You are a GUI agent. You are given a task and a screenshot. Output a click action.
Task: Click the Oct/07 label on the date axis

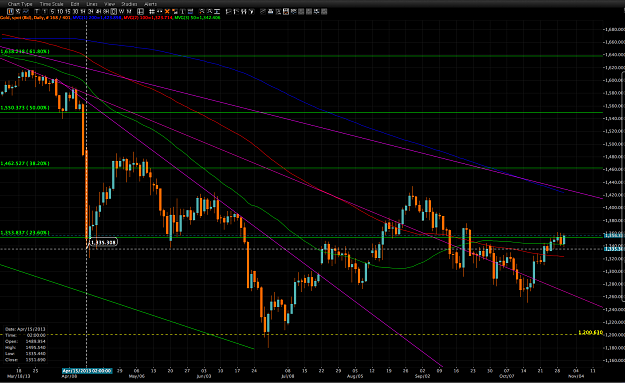point(507,376)
